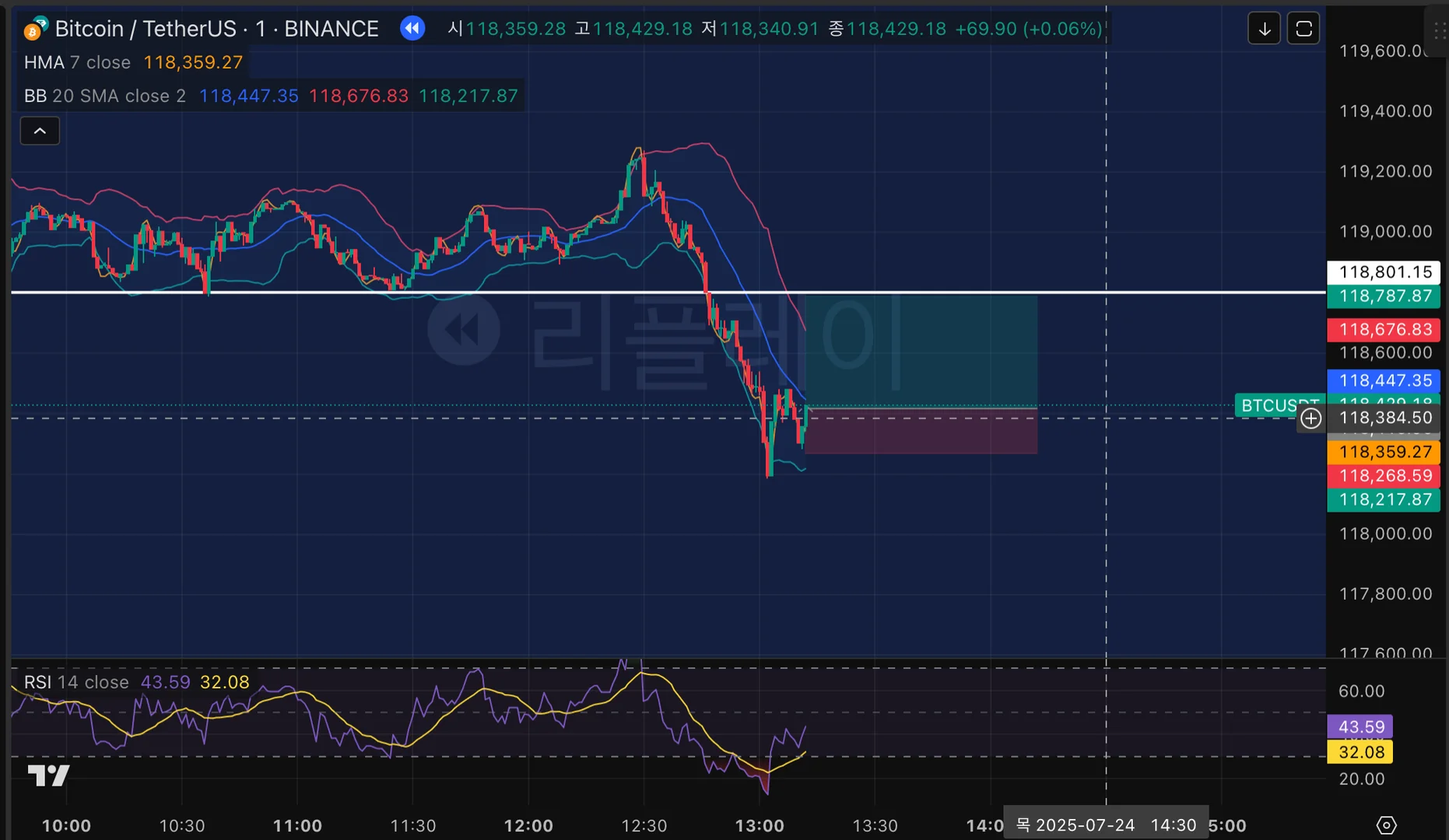Click the 13:00 time axis label
Image resolution: width=1449 pixels, height=840 pixels.
(x=760, y=825)
